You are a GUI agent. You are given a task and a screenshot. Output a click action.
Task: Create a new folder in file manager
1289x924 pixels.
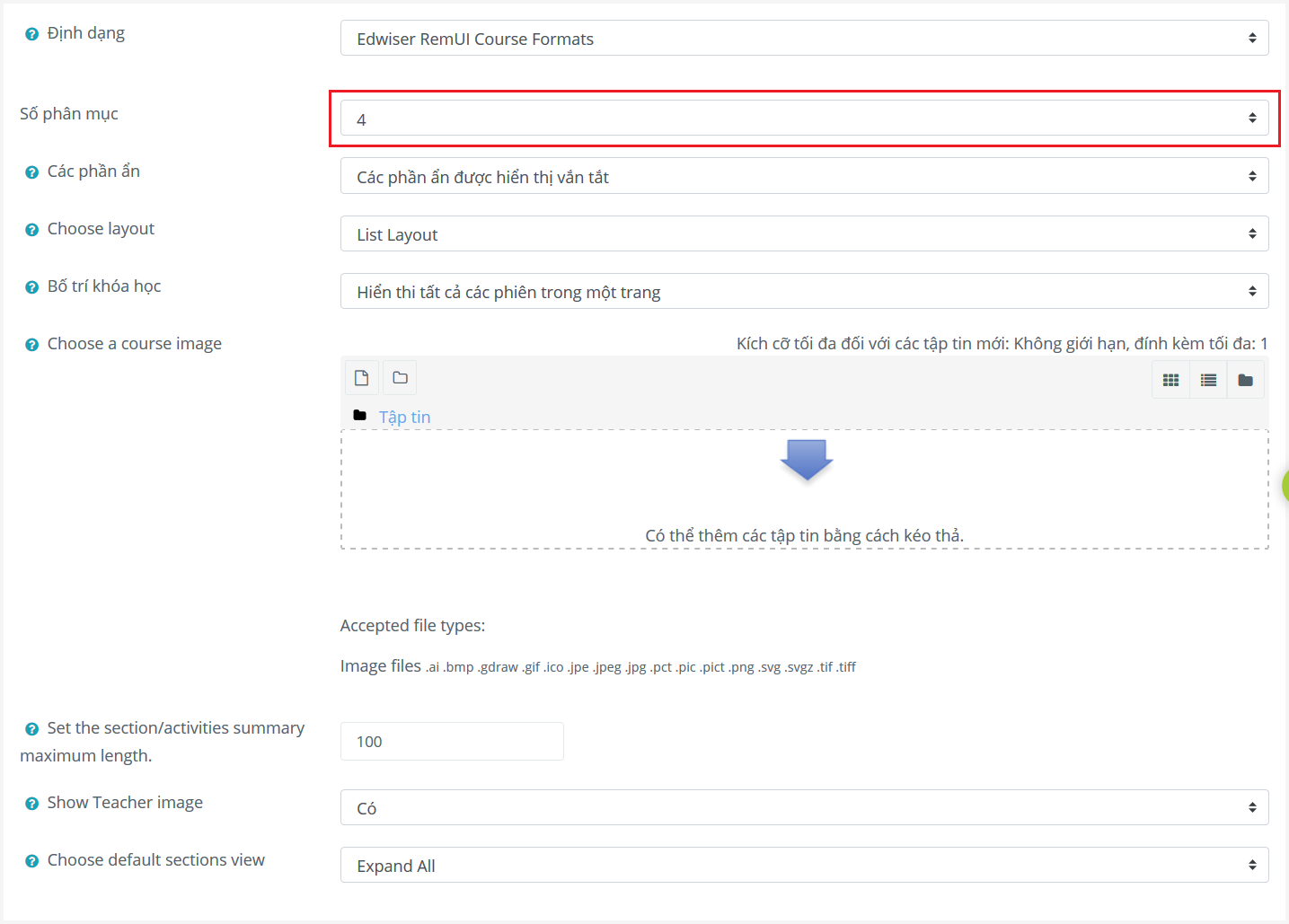(400, 378)
